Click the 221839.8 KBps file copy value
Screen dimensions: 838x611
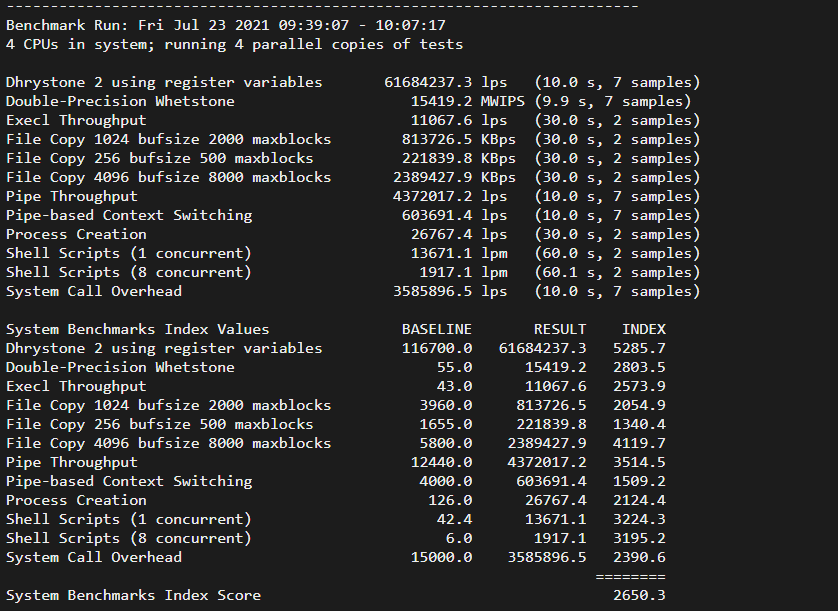459,158
